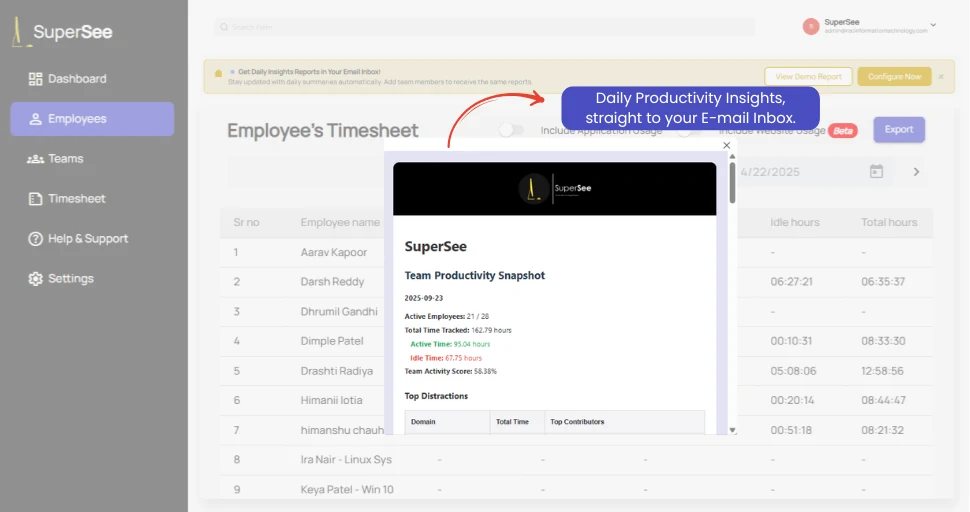Select employee Darsh Reddy
The image size is (970, 512).
332,281
